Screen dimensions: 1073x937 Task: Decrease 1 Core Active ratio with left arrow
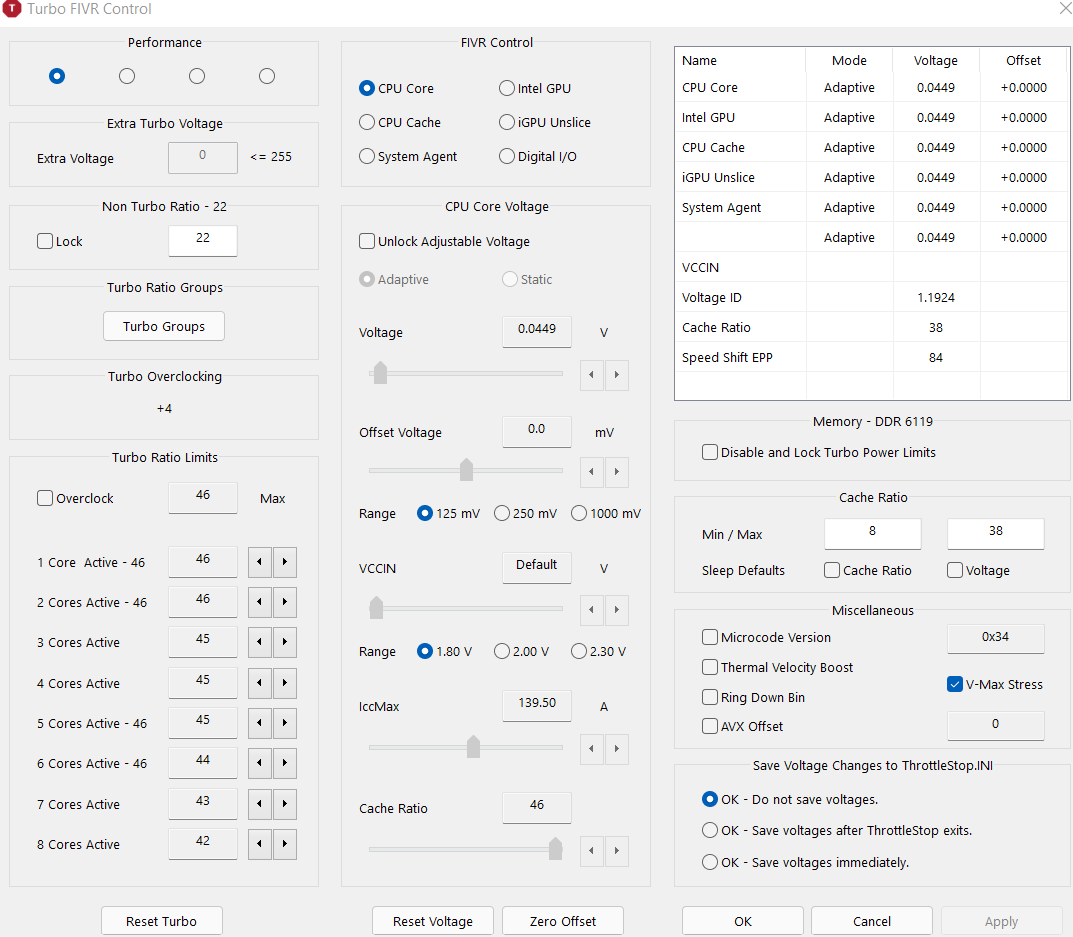[x=260, y=562]
